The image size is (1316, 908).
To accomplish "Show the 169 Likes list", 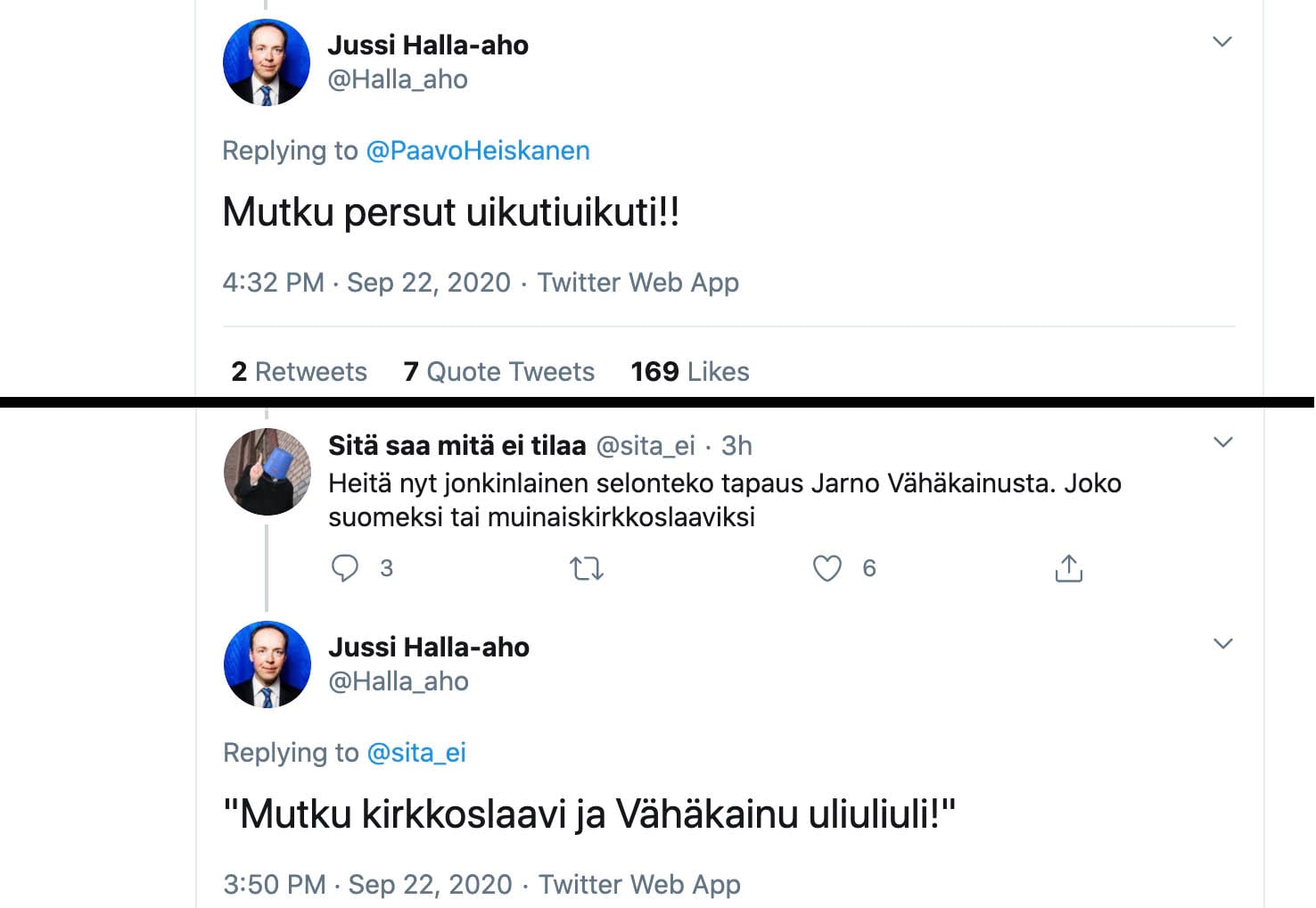I will (x=689, y=372).
